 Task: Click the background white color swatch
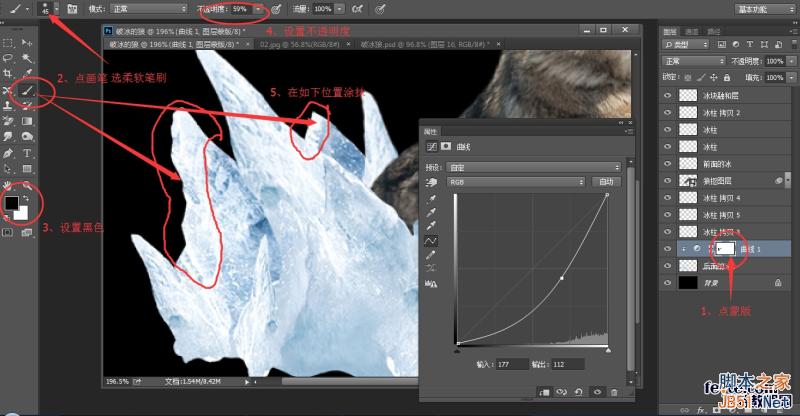coord(22,214)
